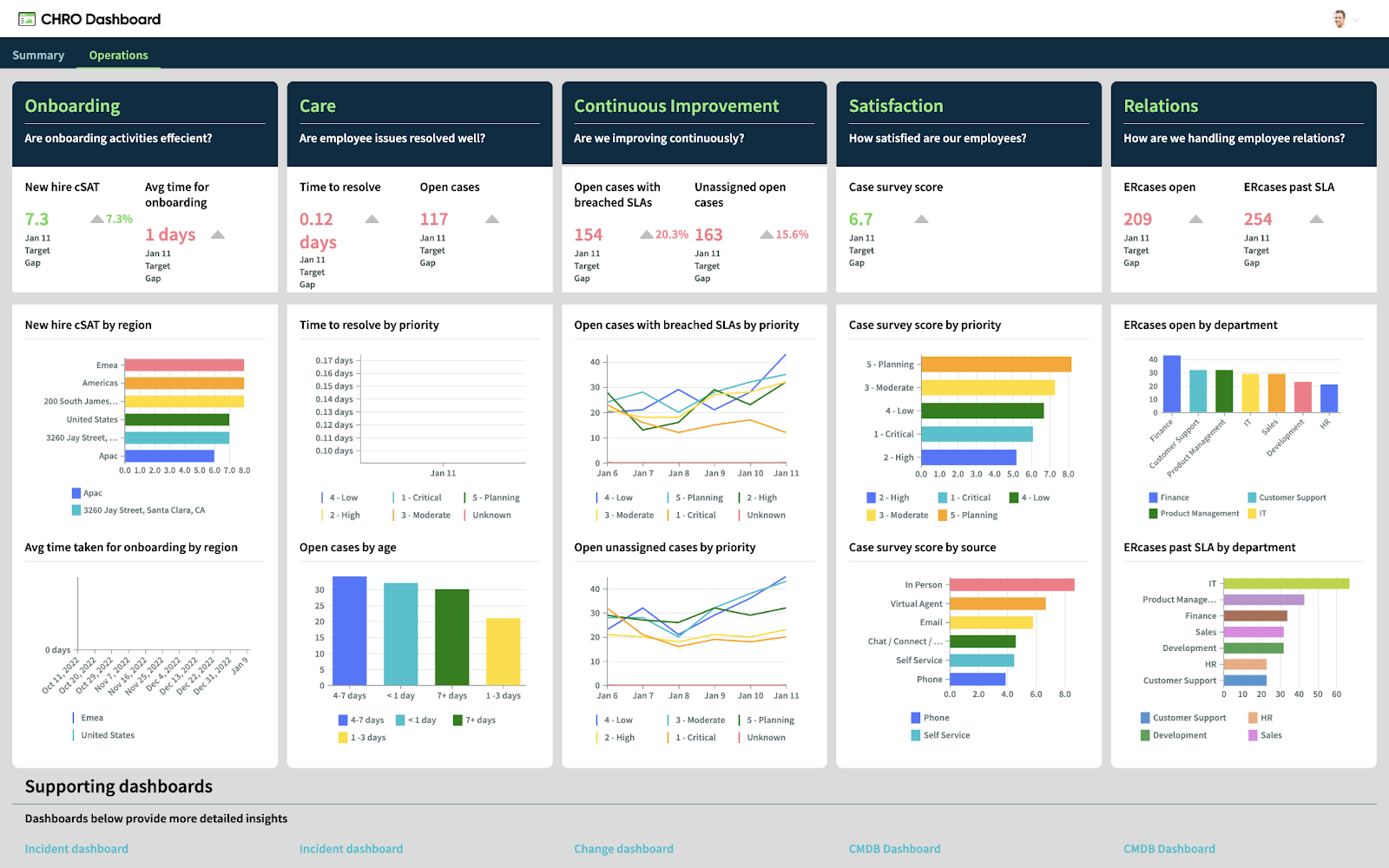Open the Change dashboard link
The height and width of the screenshot is (868, 1389).
click(x=623, y=849)
